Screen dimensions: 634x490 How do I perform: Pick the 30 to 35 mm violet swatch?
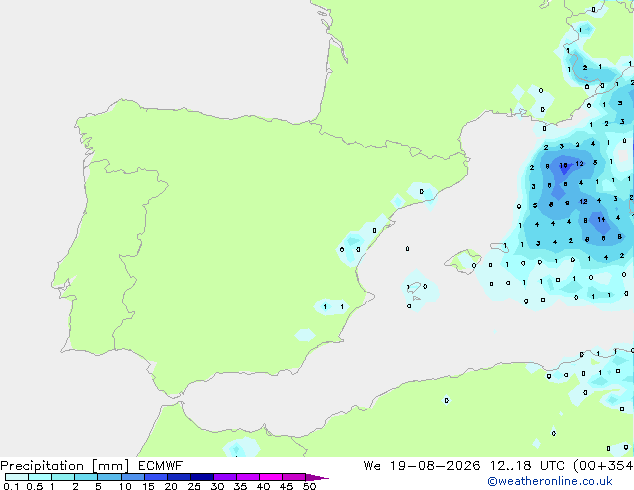(x=225, y=477)
